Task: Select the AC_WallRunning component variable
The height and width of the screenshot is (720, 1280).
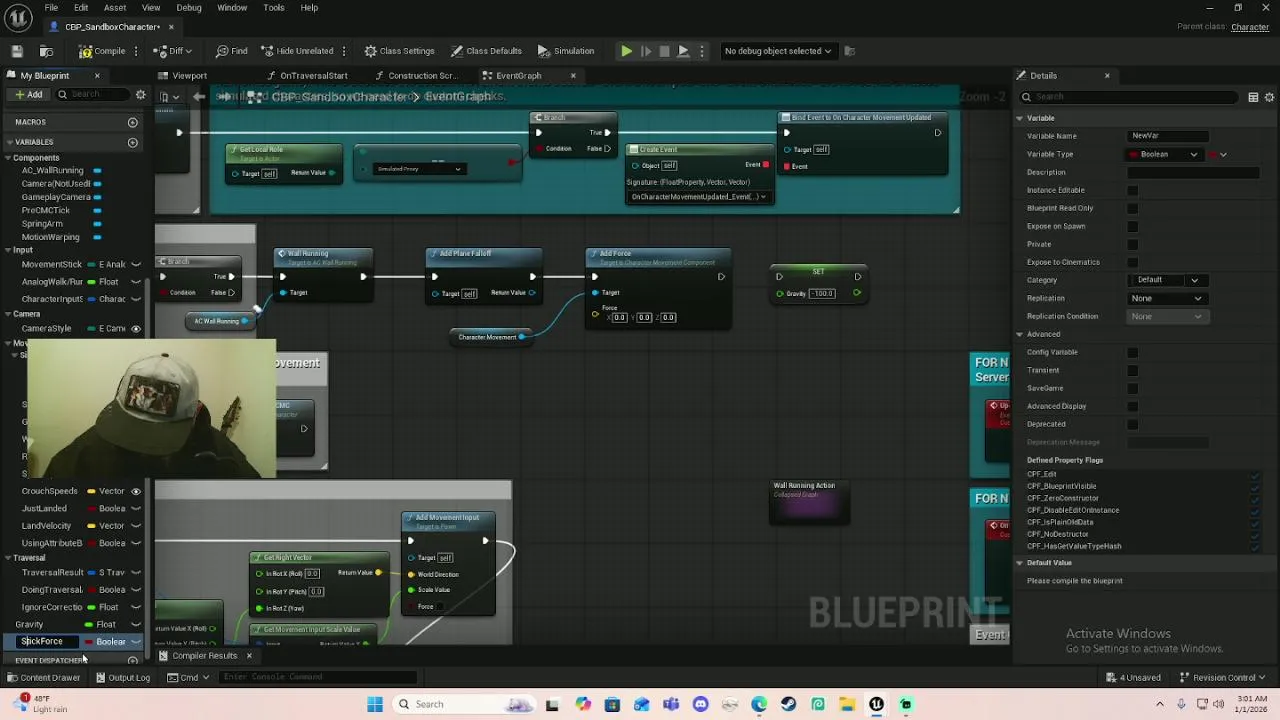Action: click(x=52, y=171)
